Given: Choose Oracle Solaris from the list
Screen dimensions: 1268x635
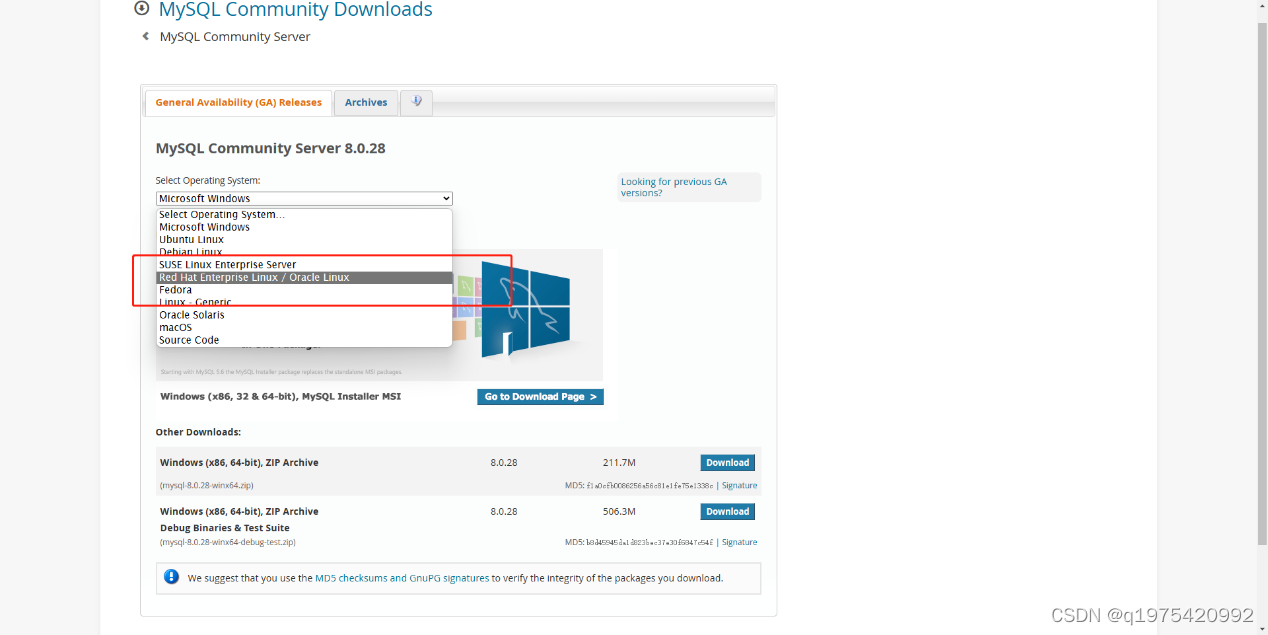Looking at the screenshot, I should click(304, 315).
